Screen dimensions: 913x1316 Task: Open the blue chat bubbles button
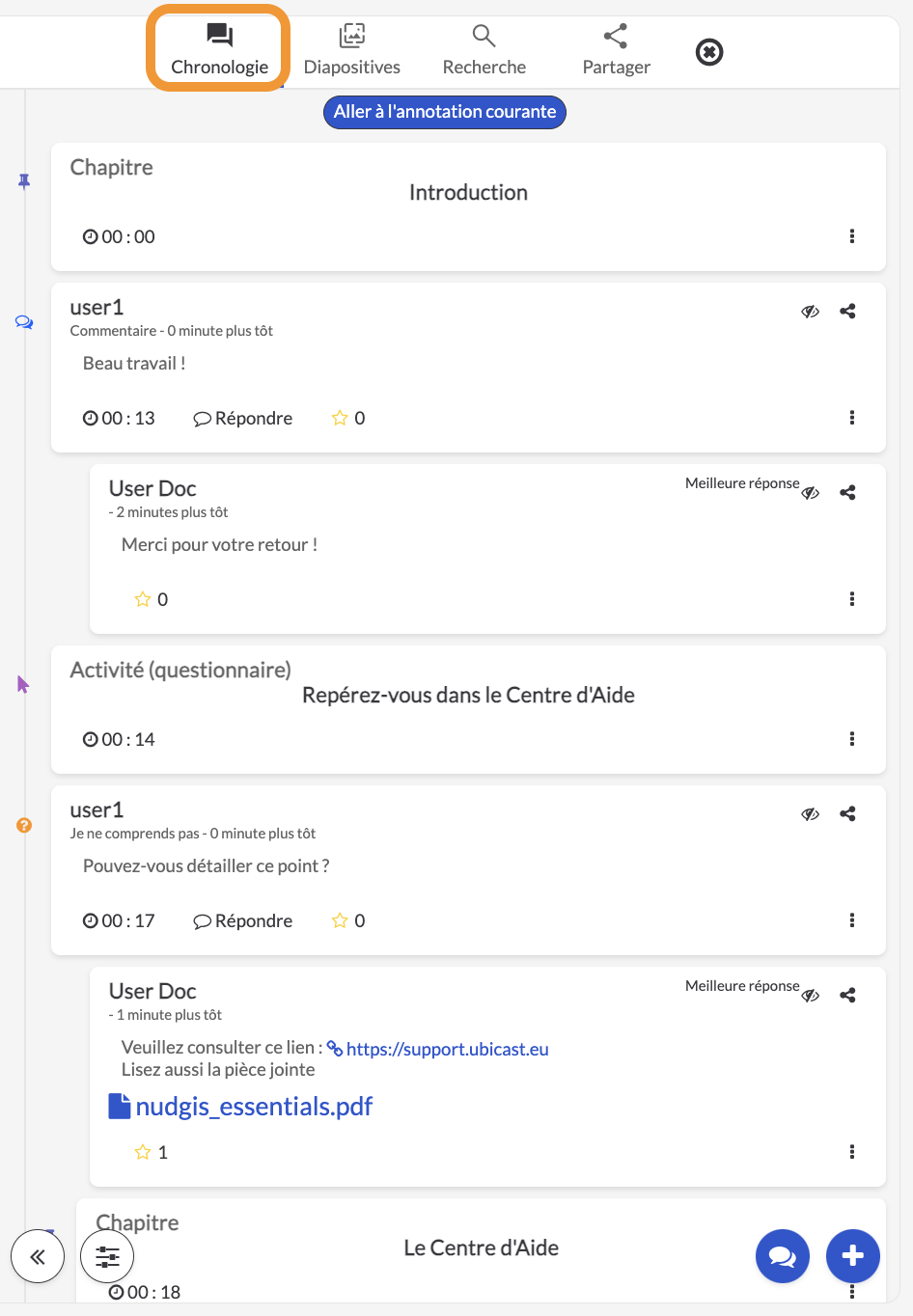point(782,1256)
